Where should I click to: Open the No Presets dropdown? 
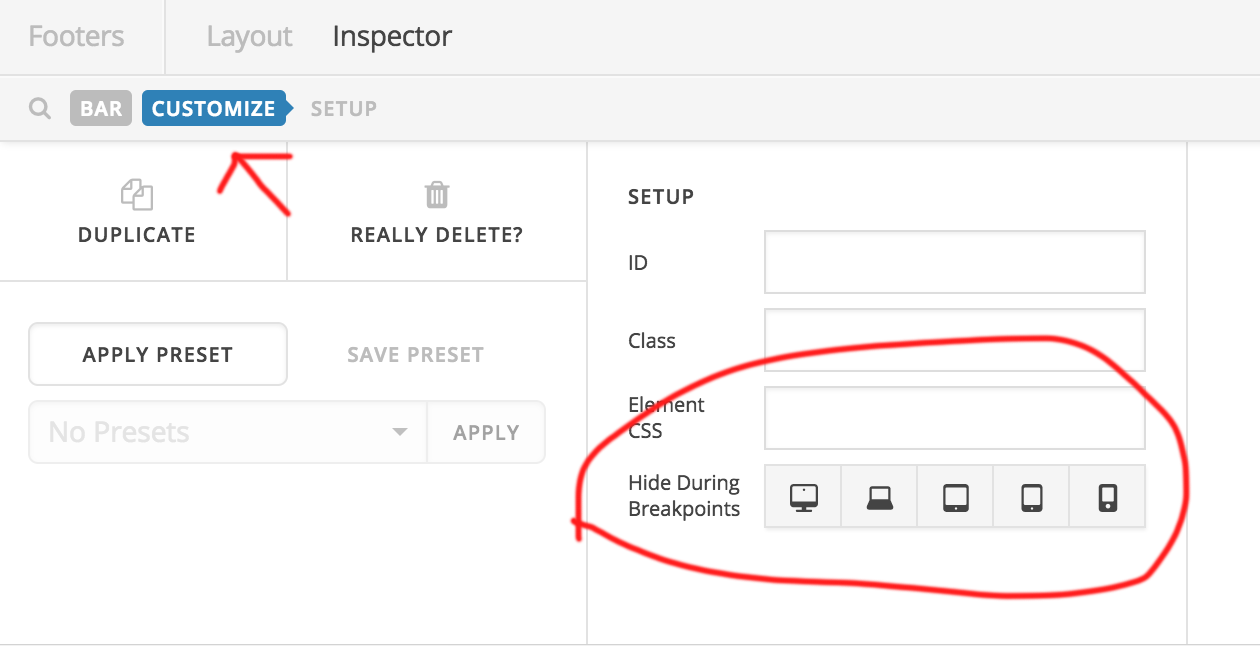(x=228, y=432)
